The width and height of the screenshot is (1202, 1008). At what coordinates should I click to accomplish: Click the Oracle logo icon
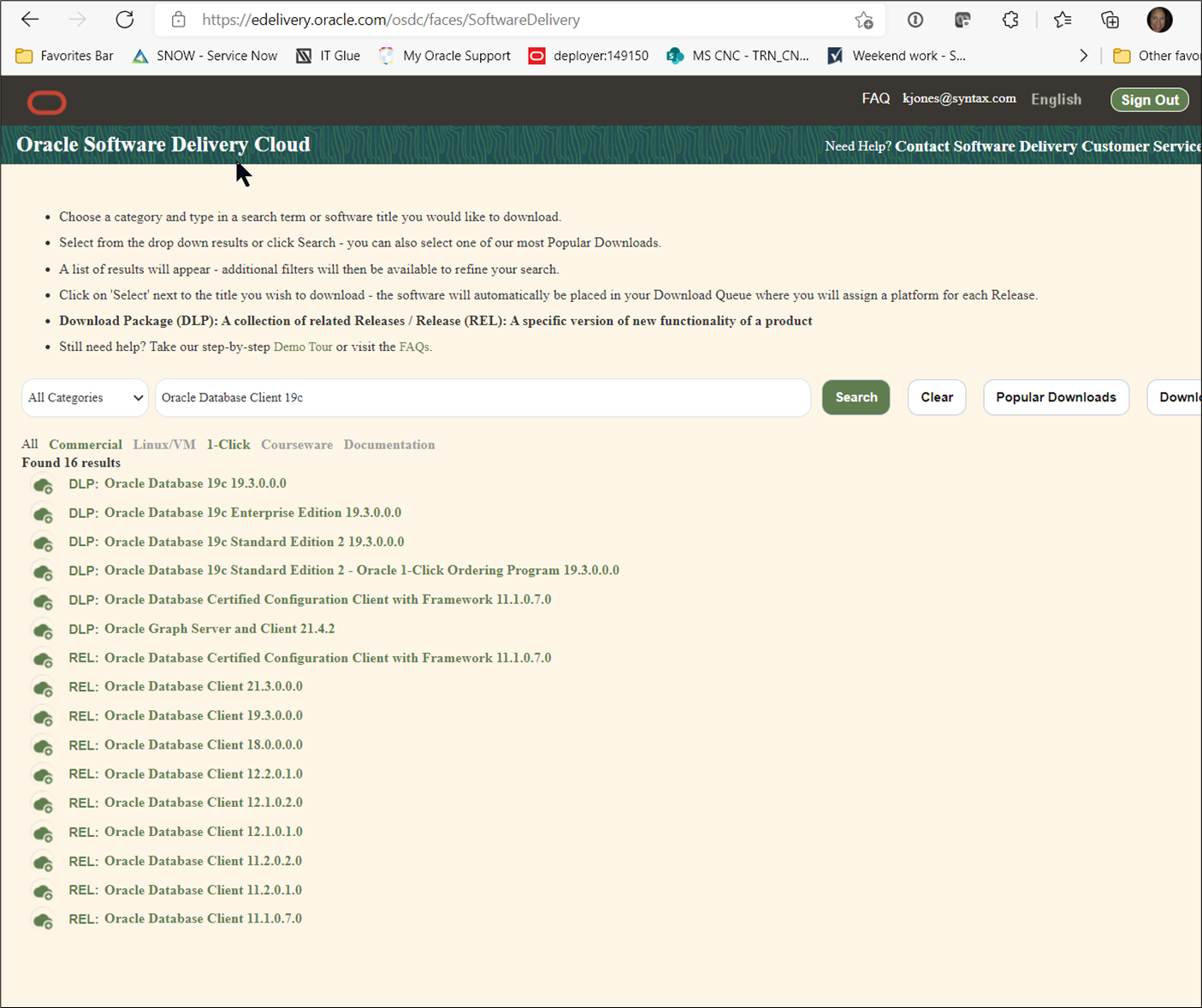tap(47, 103)
